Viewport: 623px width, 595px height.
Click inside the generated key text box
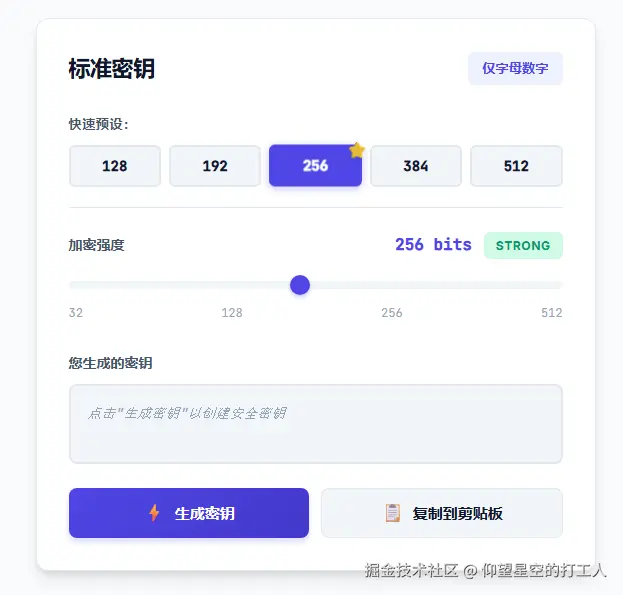click(316, 424)
